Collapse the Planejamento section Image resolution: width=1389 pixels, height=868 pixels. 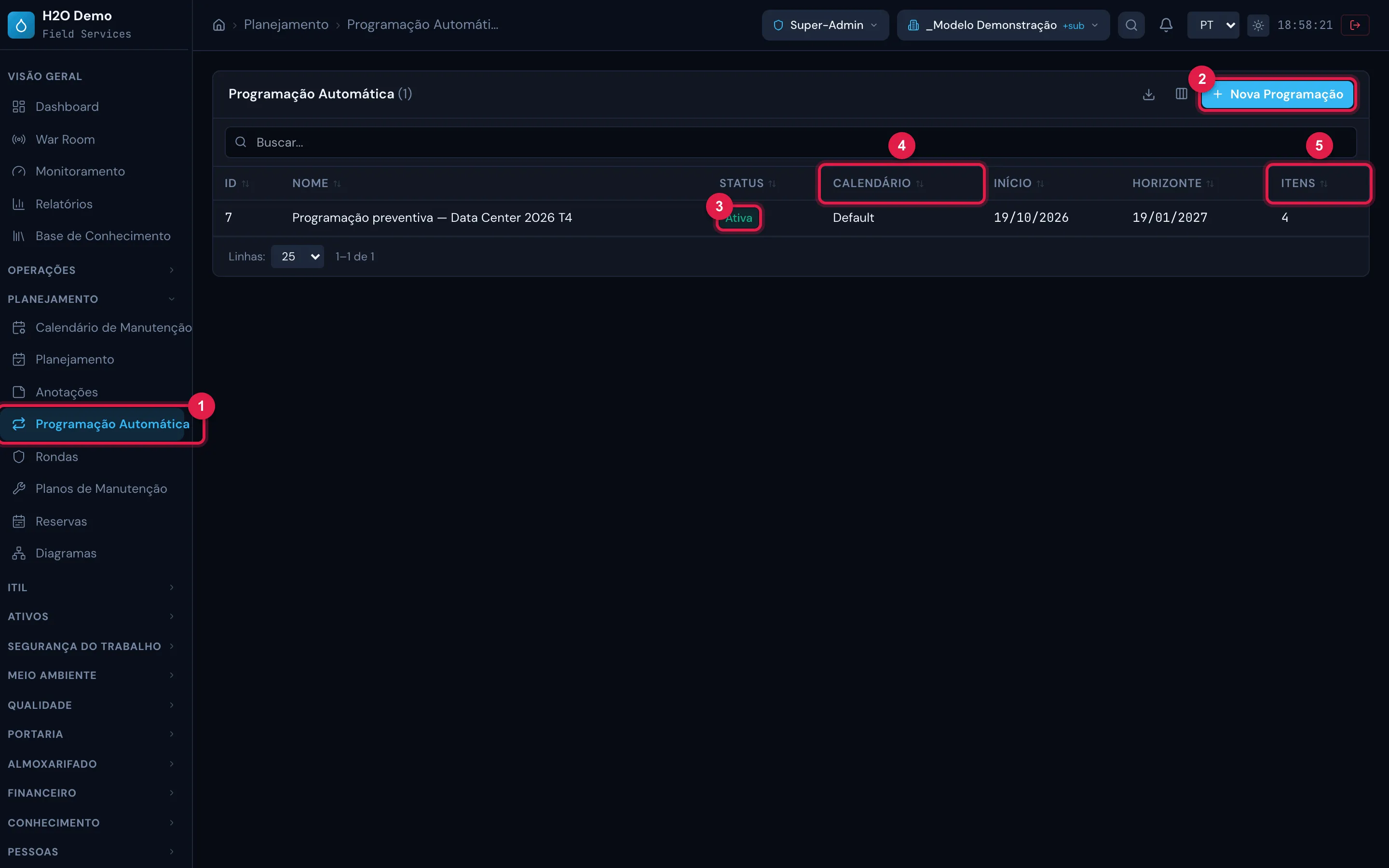(x=92, y=299)
